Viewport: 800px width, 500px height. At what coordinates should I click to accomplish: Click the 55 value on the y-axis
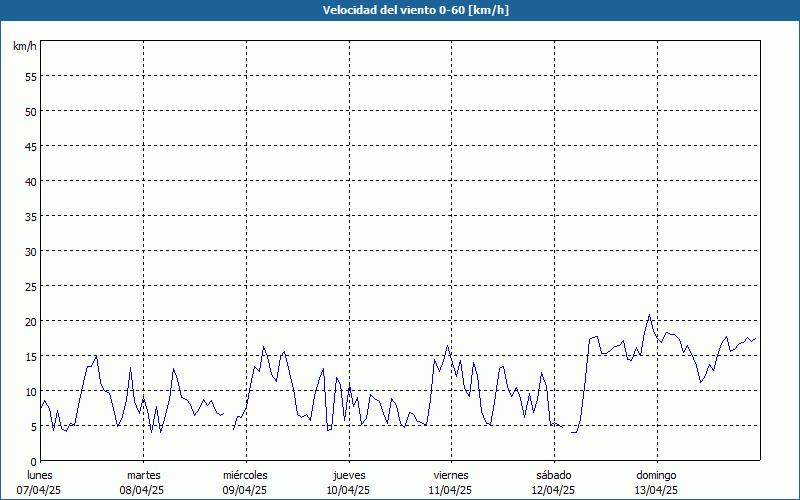31,77
